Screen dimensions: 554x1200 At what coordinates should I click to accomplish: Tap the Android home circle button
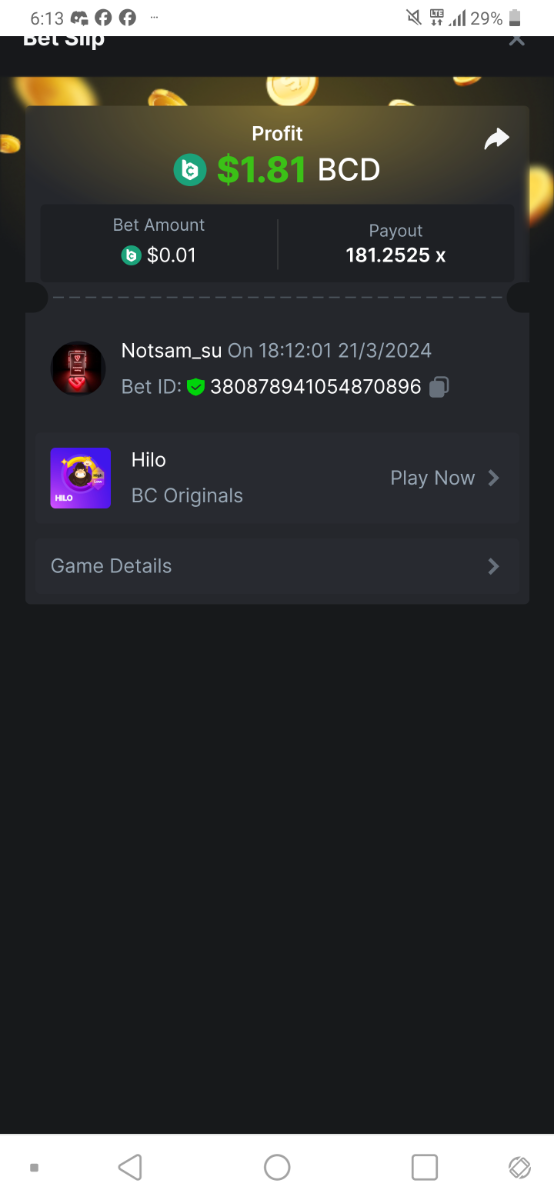[277, 1167]
